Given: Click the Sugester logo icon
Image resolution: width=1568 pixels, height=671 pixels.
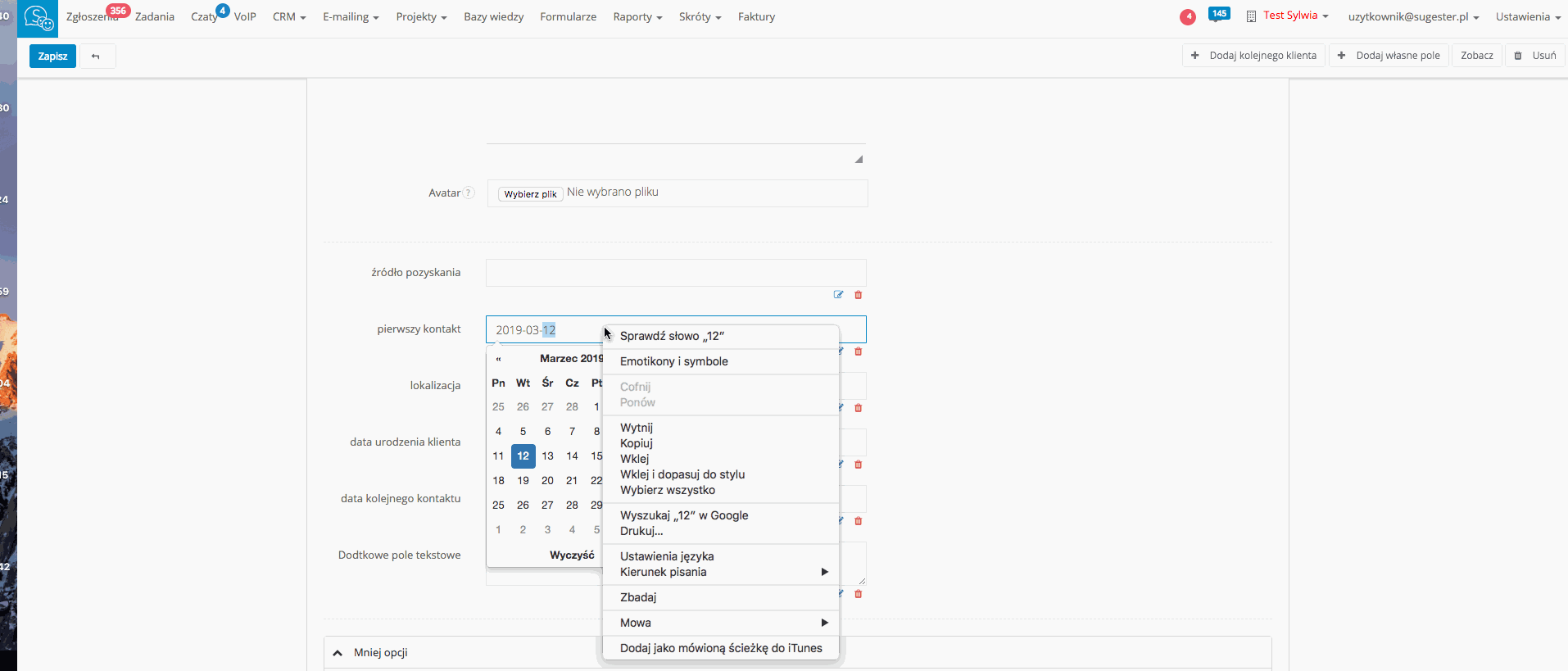Looking at the screenshot, I should 38,18.
